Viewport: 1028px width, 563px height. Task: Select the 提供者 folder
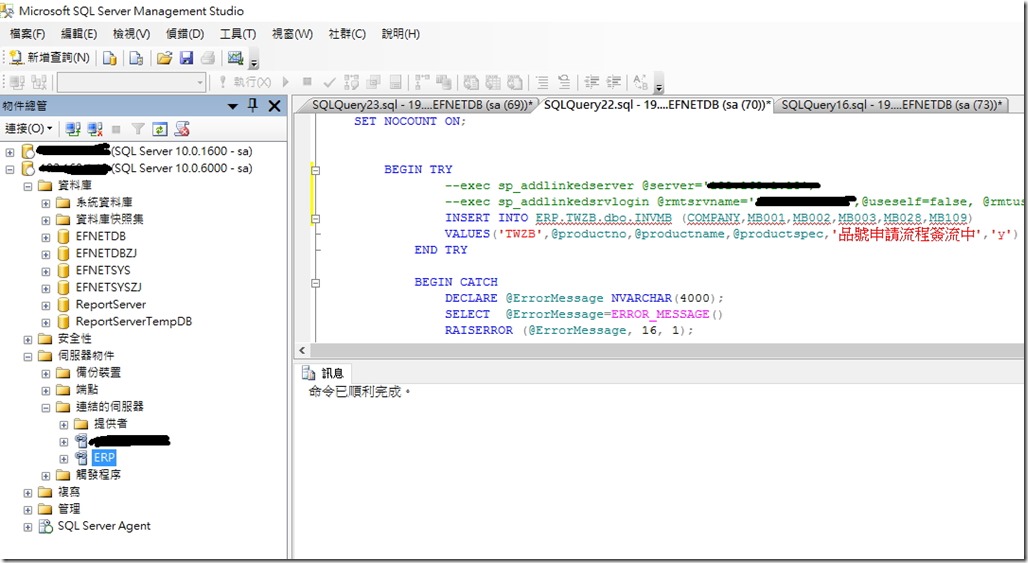tap(110, 423)
